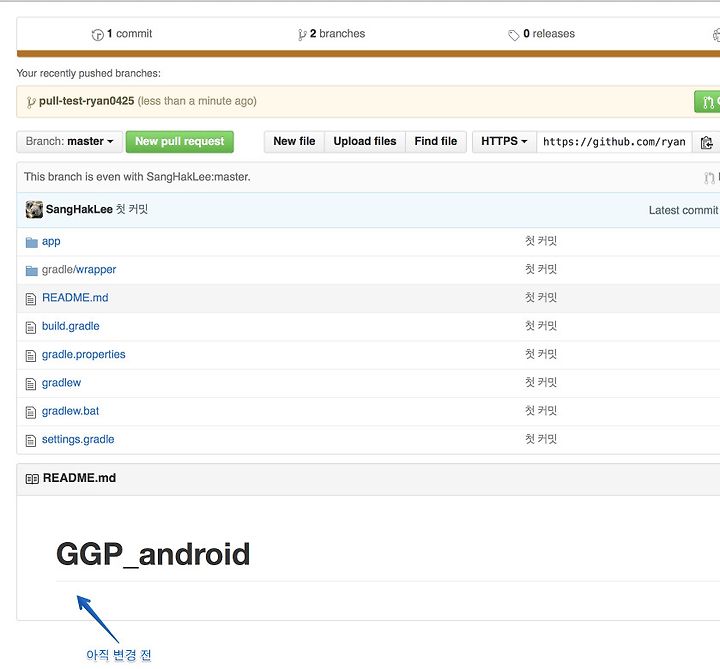Copy clone URL with clipboard icon
The height and width of the screenshot is (669, 720).
(706, 142)
